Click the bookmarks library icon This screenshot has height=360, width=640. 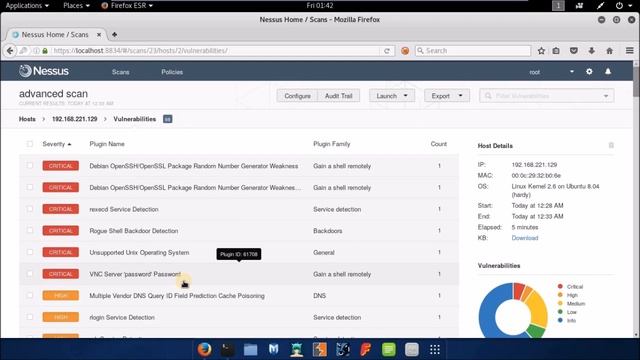coord(556,51)
